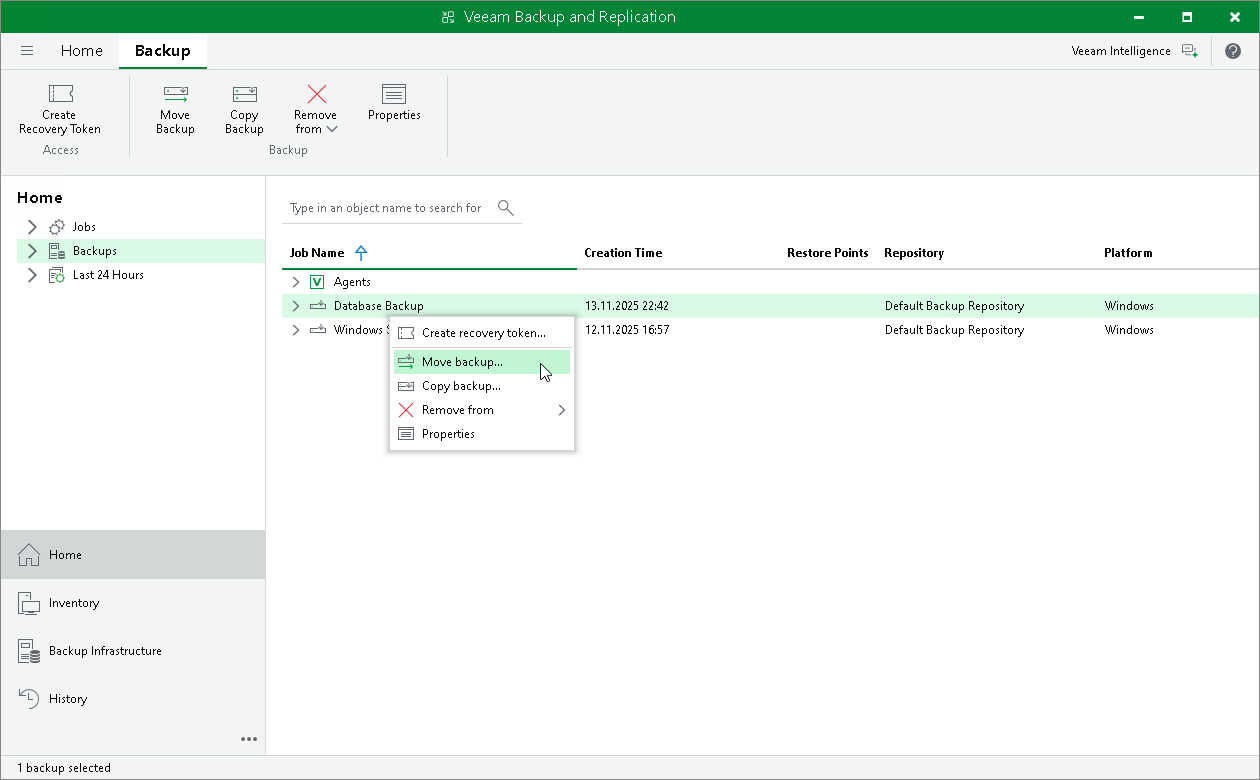Screen dimensions: 1260x780
Task: Focus the object name search field
Action: coord(388,208)
